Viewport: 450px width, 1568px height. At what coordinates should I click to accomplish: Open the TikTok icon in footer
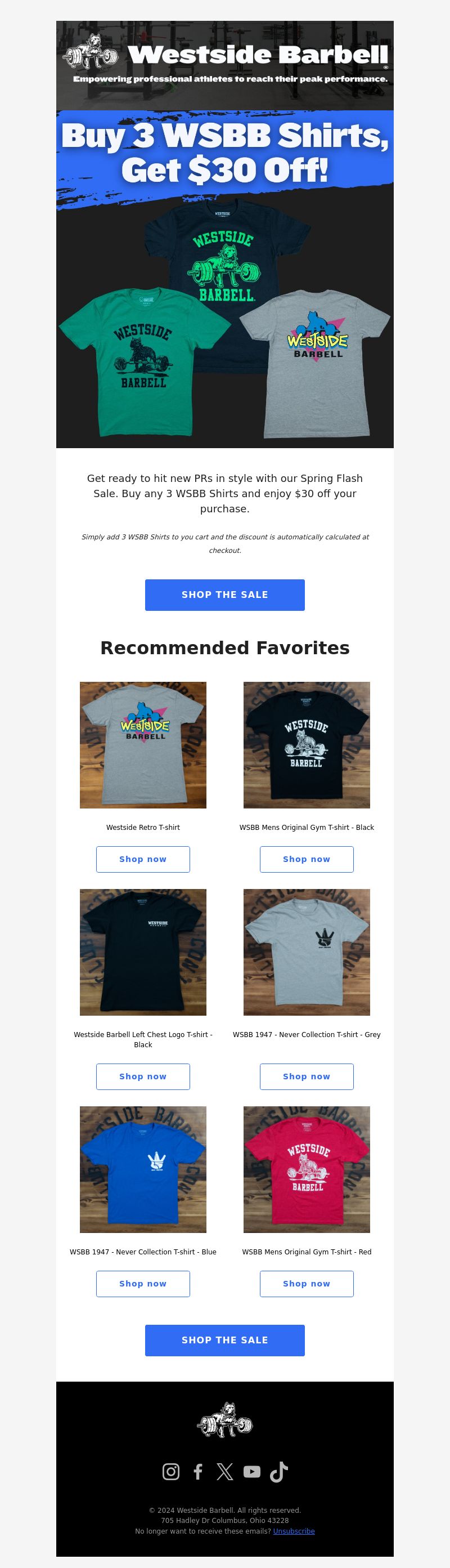pyautogui.click(x=278, y=1471)
